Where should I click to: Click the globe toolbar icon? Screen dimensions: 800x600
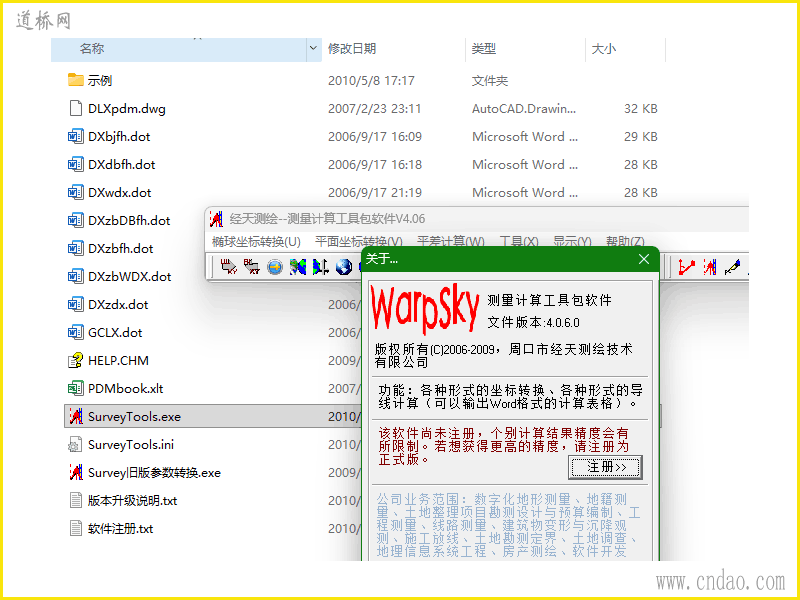pyautogui.click(x=344, y=267)
